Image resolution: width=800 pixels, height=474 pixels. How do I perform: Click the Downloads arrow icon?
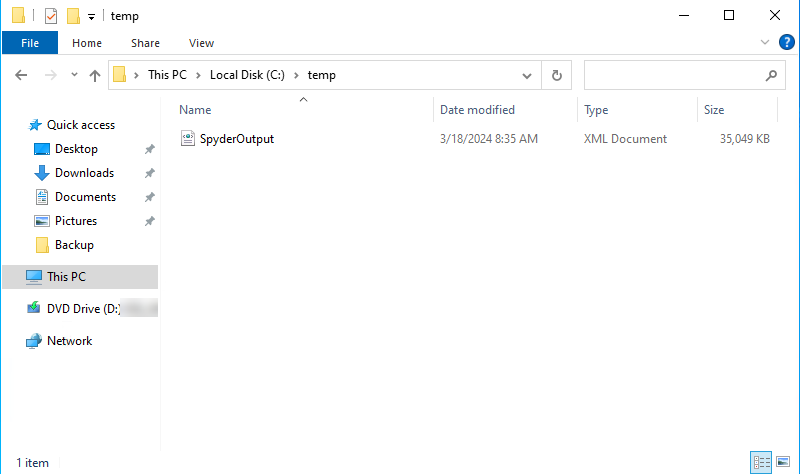42,173
